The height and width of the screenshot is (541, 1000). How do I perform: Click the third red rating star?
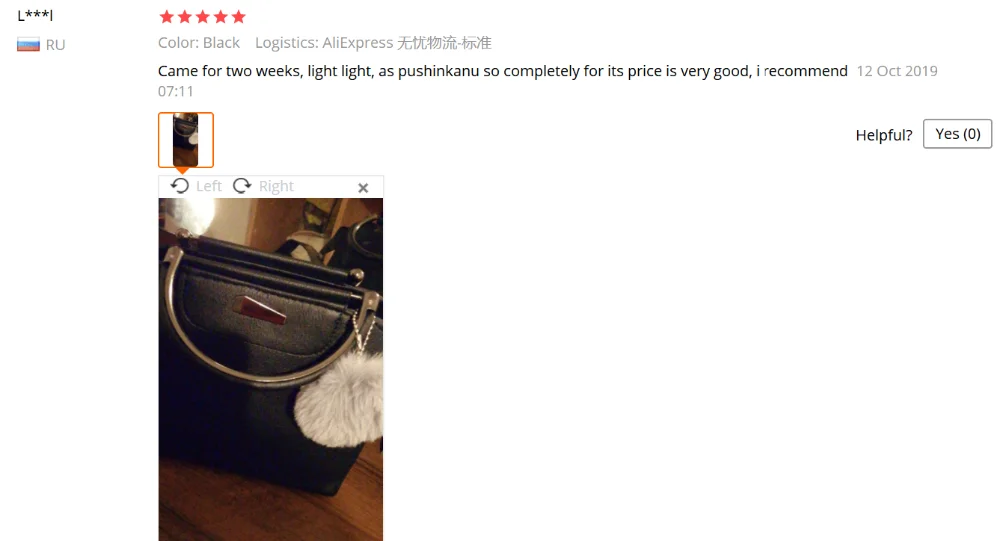[x=203, y=17]
